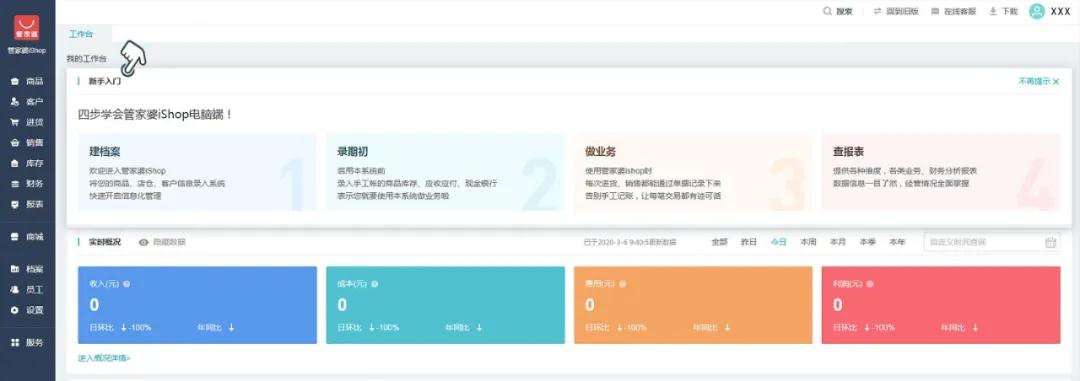Follow the 进入概况详情 link
This screenshot has width=1080, height=381.
104,358
